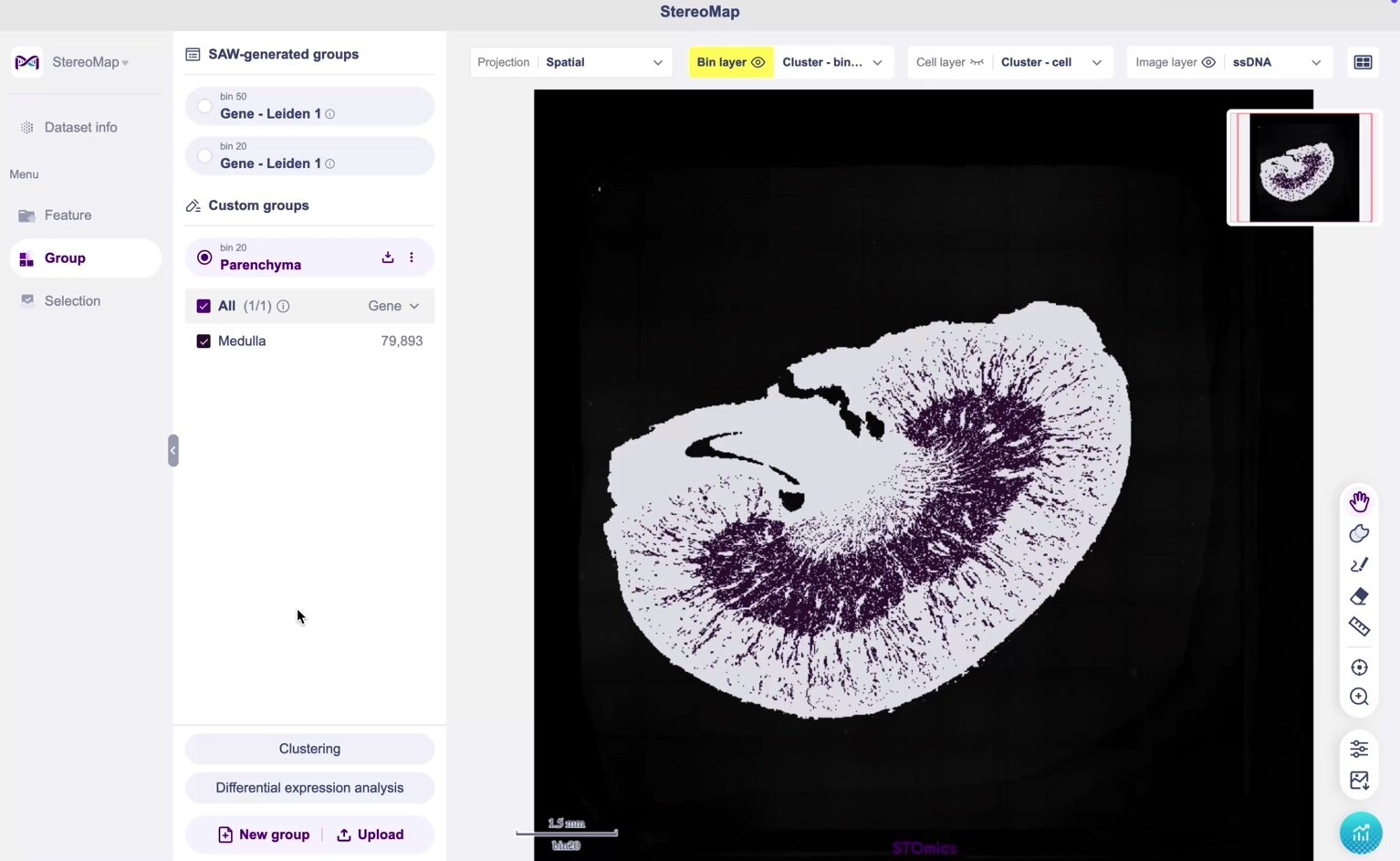Collapse the side panel handle
The height and width of the screenshot is (861, 1400).
click(x=172, y=450)
